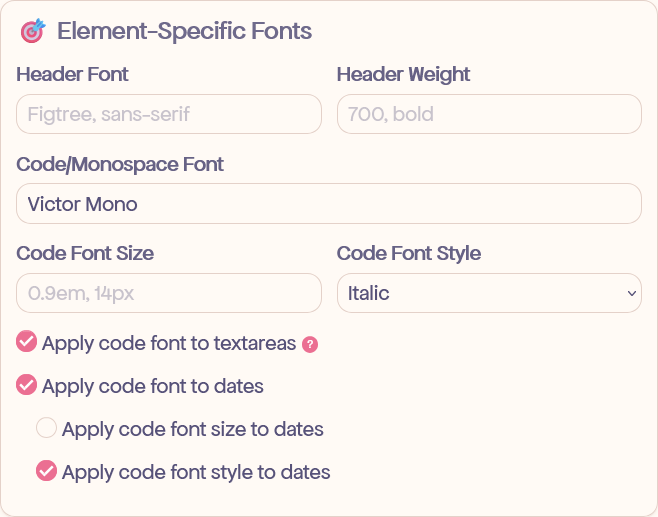The height and width of the screenshot is (517, 658).
Task: Click the 'Apply code font to dates' label text
Action: tap(153, 386)
